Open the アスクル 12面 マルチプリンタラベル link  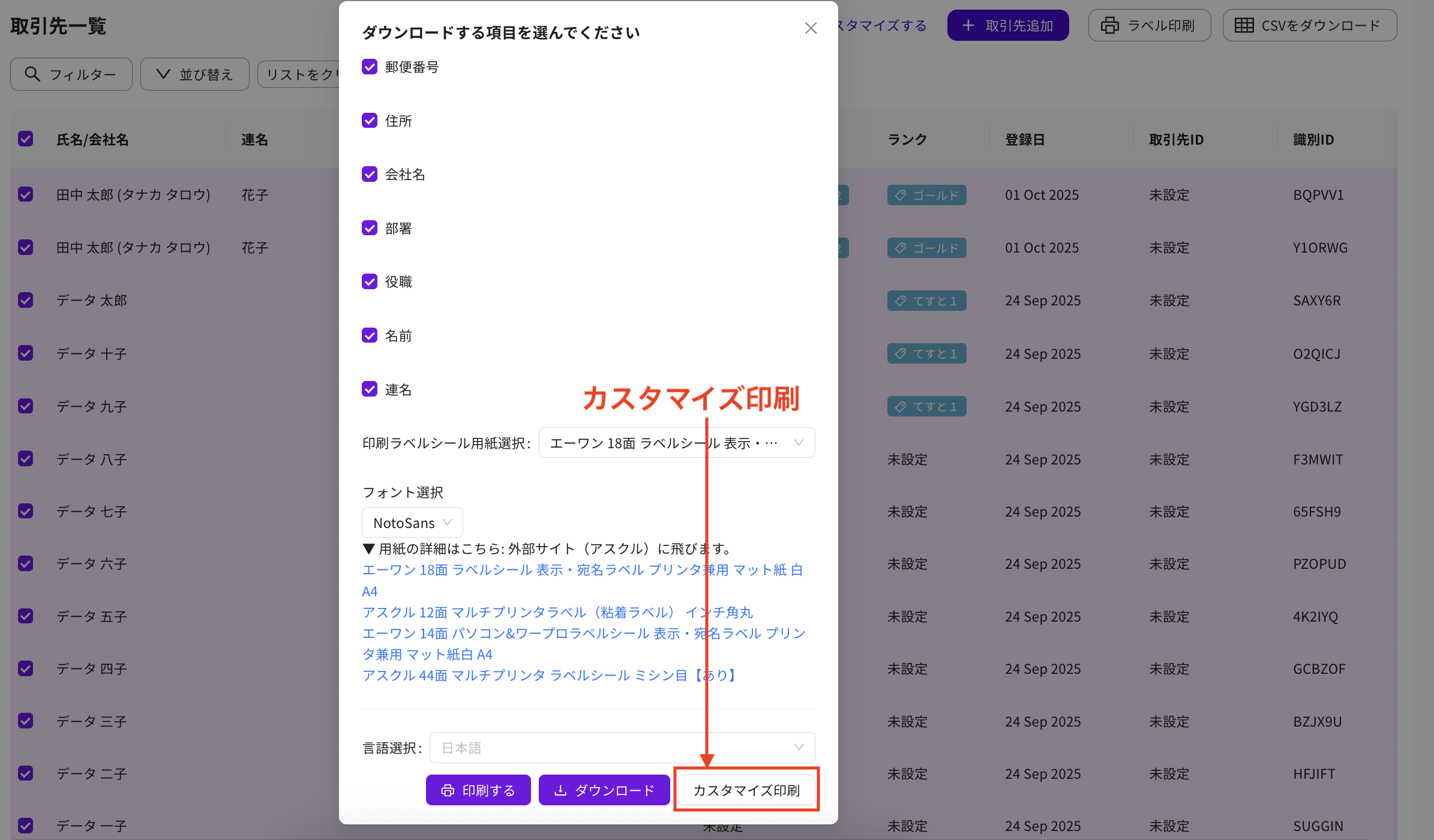(557, 612)
